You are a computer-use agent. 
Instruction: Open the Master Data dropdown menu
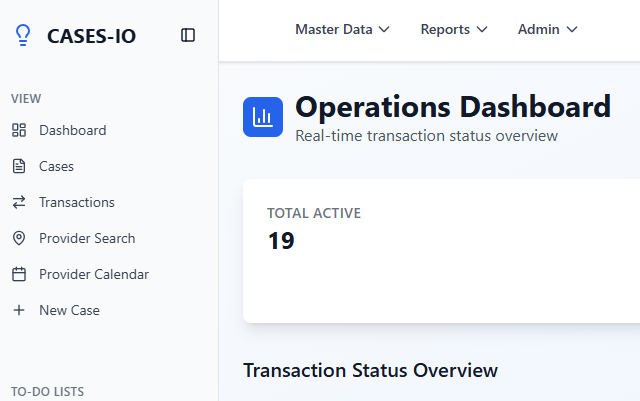point(342,29)
